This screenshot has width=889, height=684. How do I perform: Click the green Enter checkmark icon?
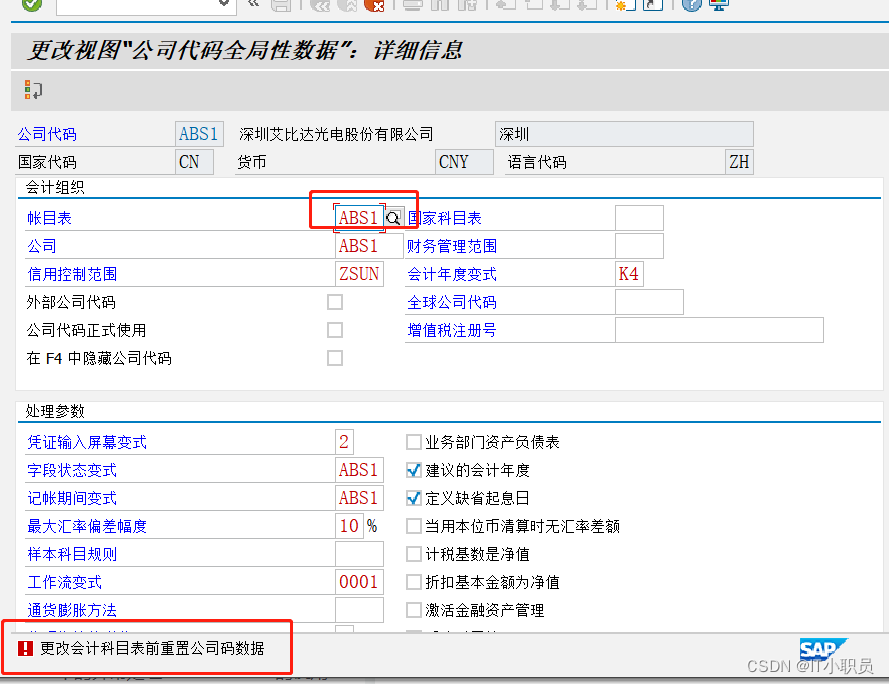coord(32,5)
